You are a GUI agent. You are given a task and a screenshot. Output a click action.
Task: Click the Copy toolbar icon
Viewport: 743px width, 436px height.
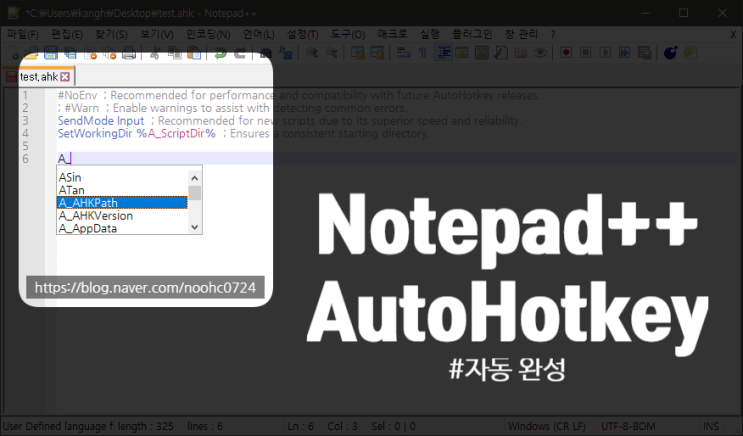(x=174, y=53)
